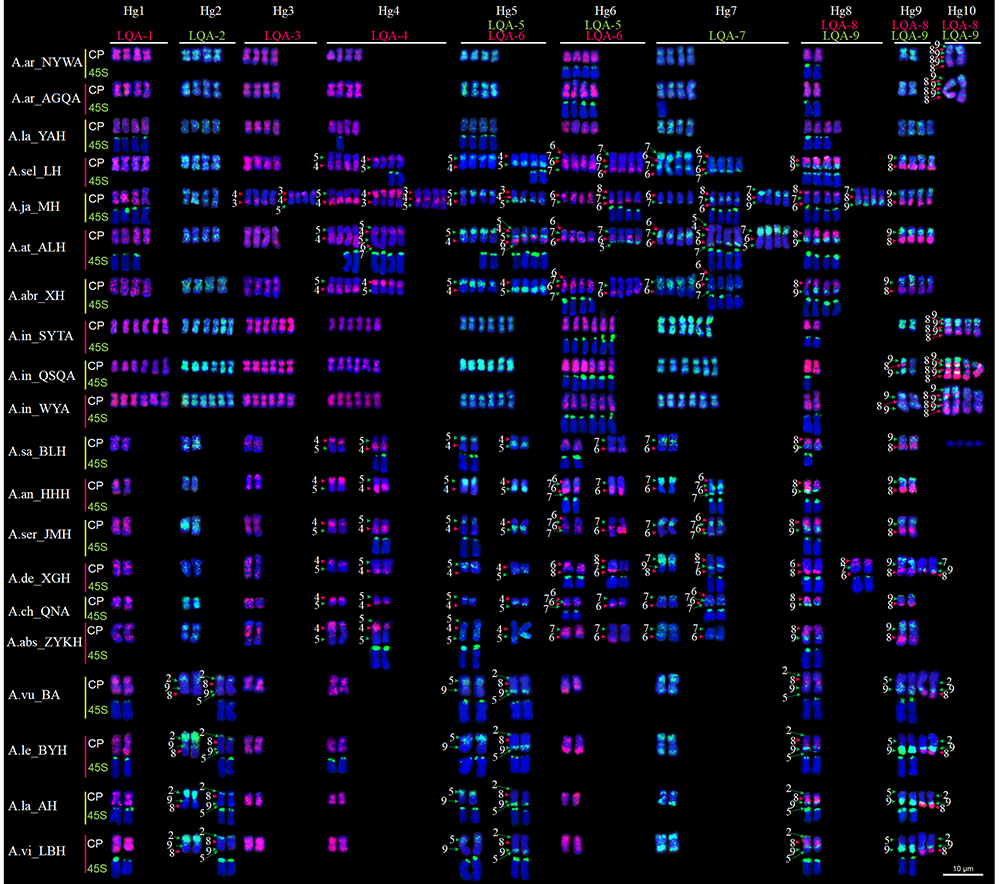Select the A.in_WYA row label
This screenshot has height=884, width=1000.
(x=39, y=409)
